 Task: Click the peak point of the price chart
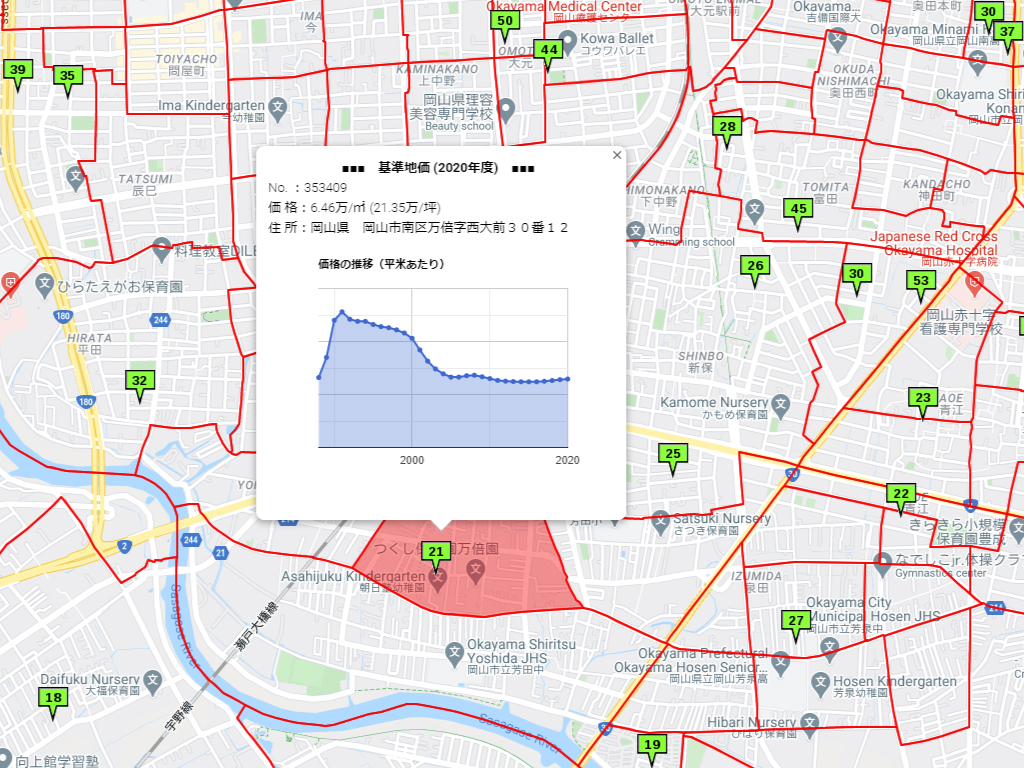coord(342,312)
